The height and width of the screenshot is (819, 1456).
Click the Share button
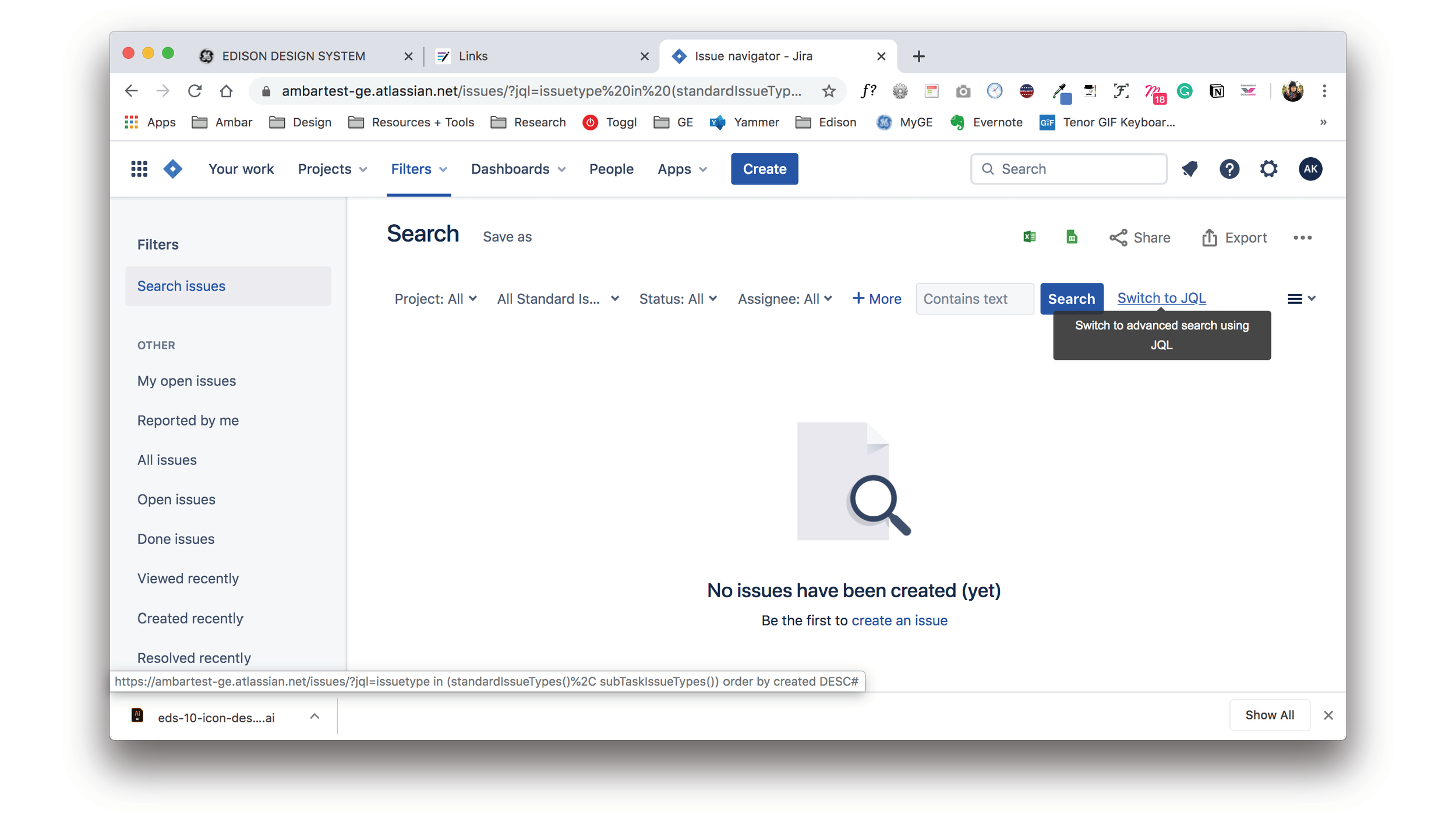1139,237
